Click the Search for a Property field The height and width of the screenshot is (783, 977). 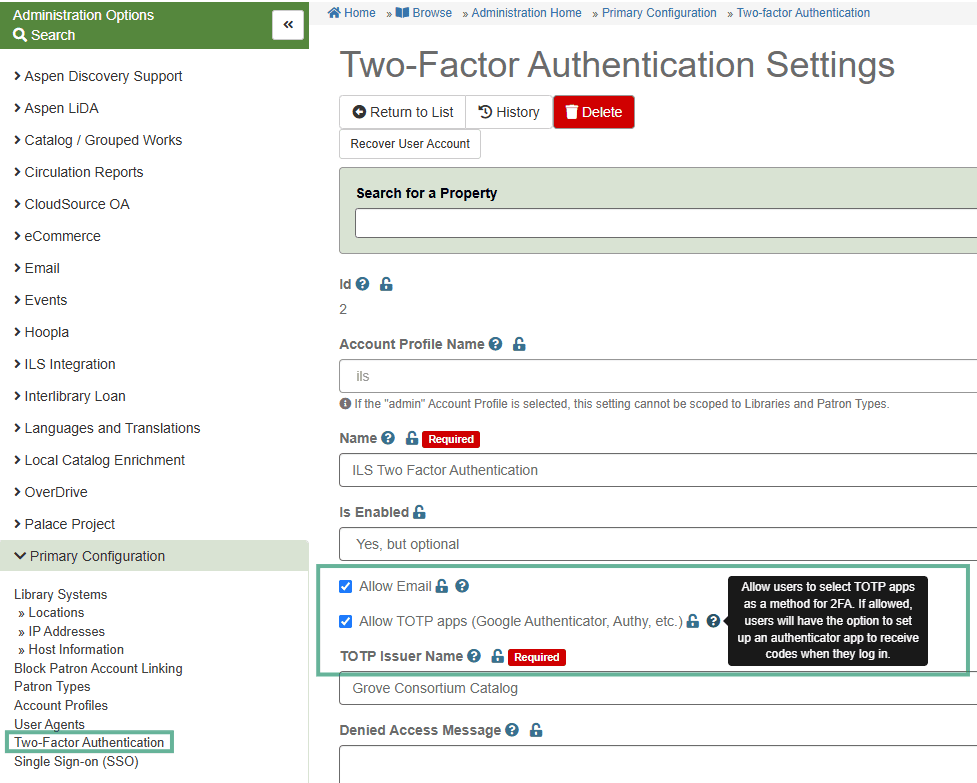(666, 223)
